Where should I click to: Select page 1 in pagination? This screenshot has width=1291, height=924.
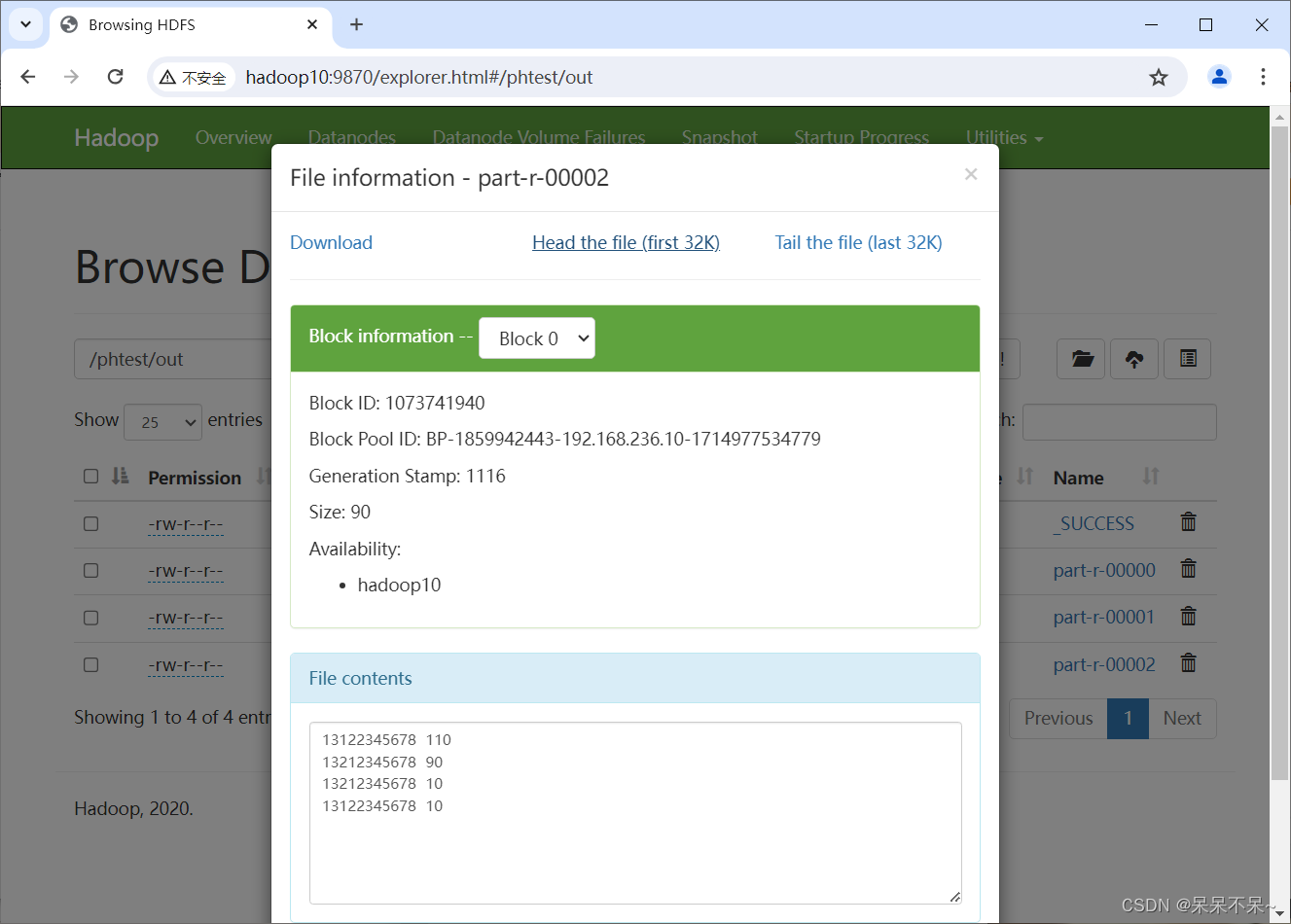(x=1129, y=718)
